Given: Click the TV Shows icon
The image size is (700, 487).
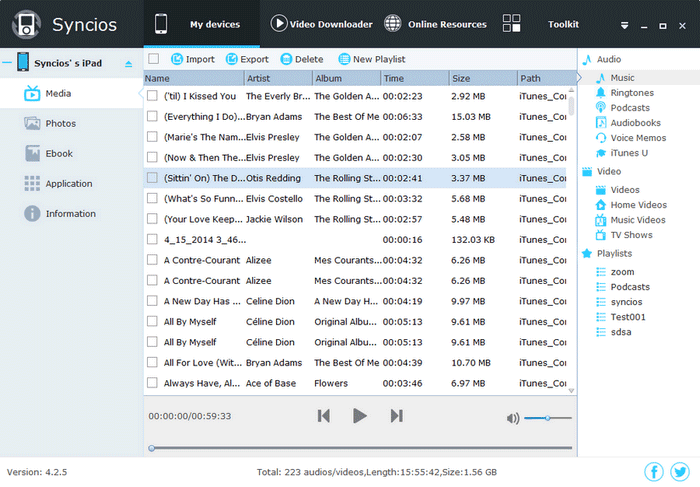Looking at the screenshot, I should 601,235.
